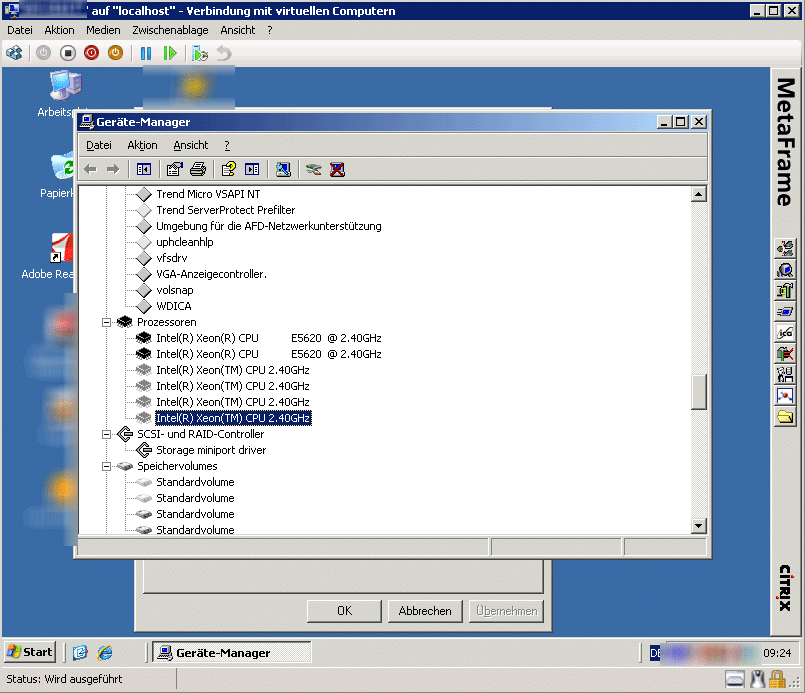Open the Zwischenablage menu
Viewport: 805px width, 693px height.
coord(170,30)
